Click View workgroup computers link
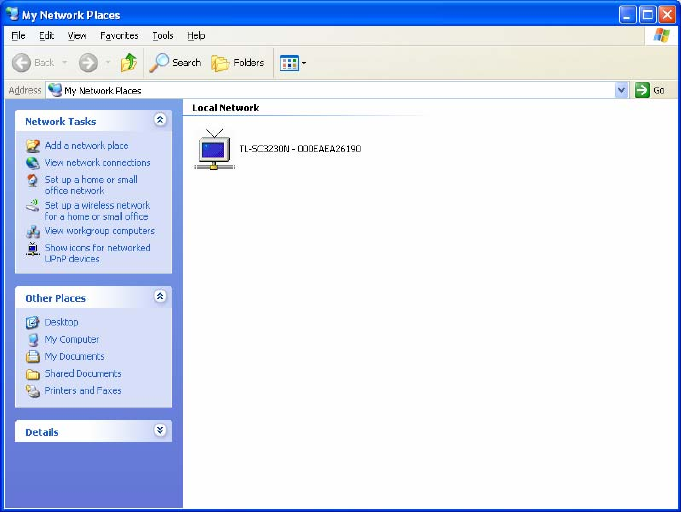The image size is (681, 512). tap(100, 231)
